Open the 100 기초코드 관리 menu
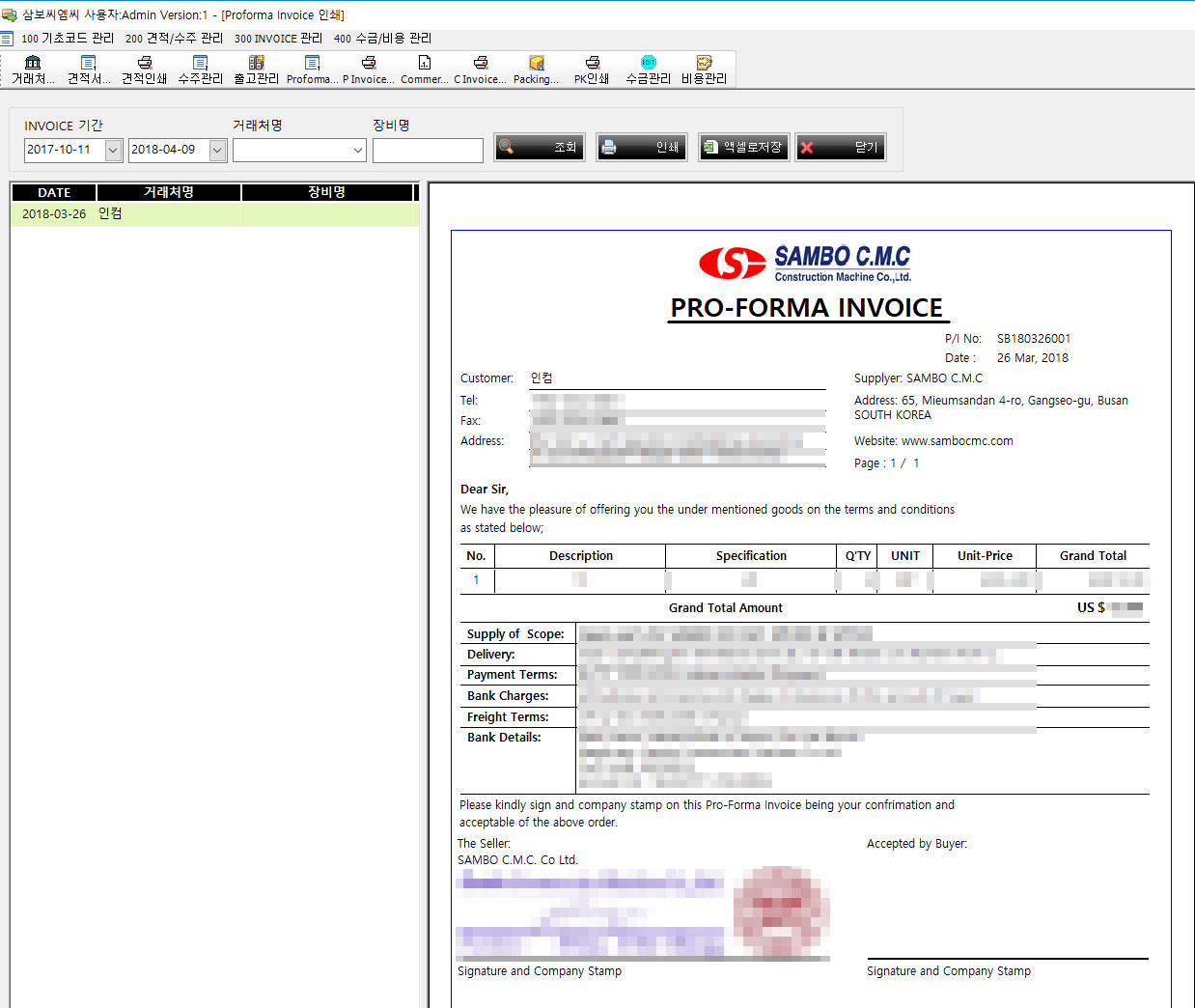 pyautogui.click(x=68, y=39)
